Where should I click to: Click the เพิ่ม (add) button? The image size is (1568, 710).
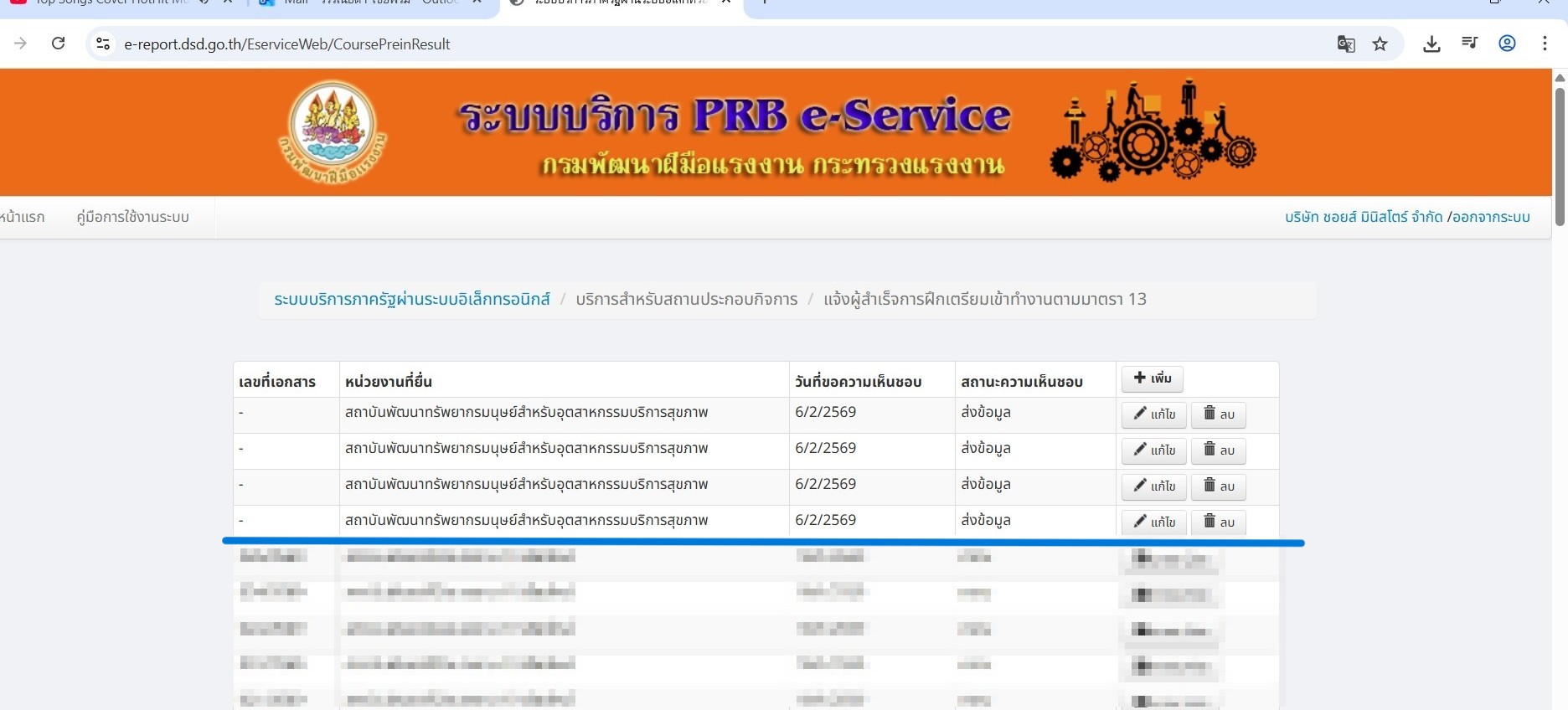[1153, 378]
